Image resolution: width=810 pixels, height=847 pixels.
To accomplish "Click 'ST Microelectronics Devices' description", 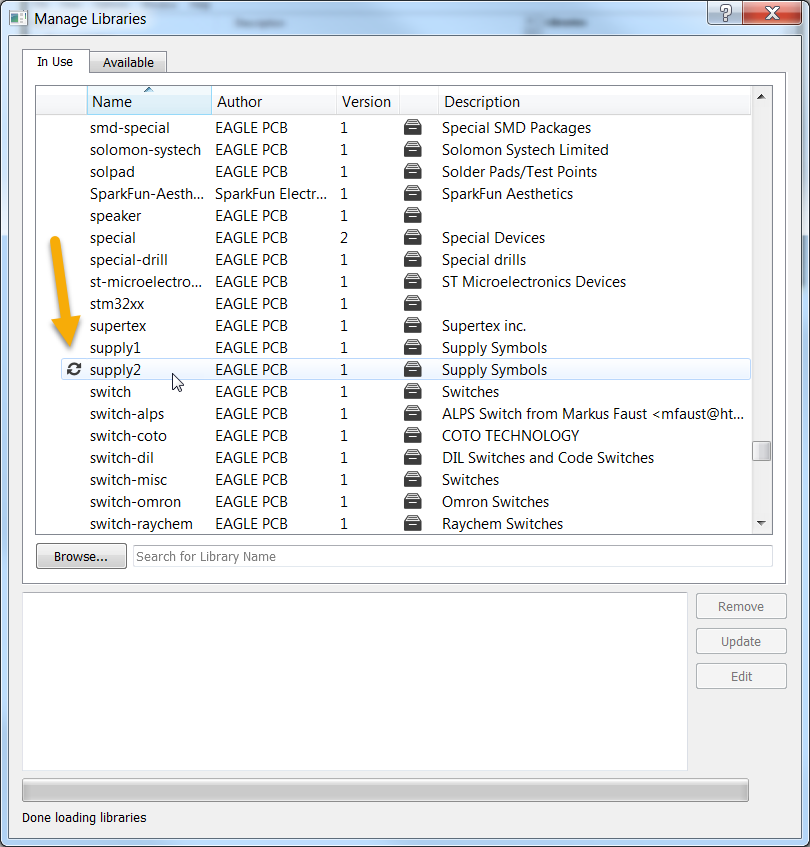I will tap(534, 282).
